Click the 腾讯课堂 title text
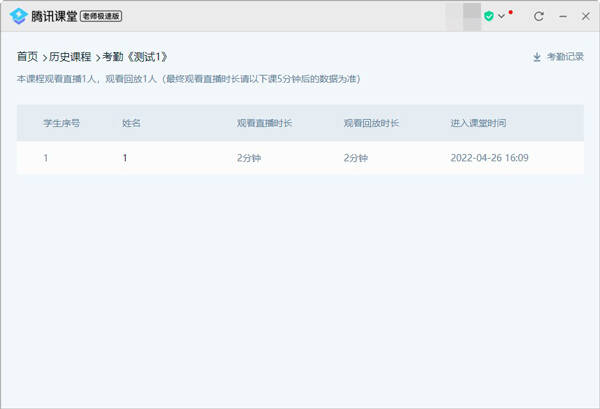 54,16
